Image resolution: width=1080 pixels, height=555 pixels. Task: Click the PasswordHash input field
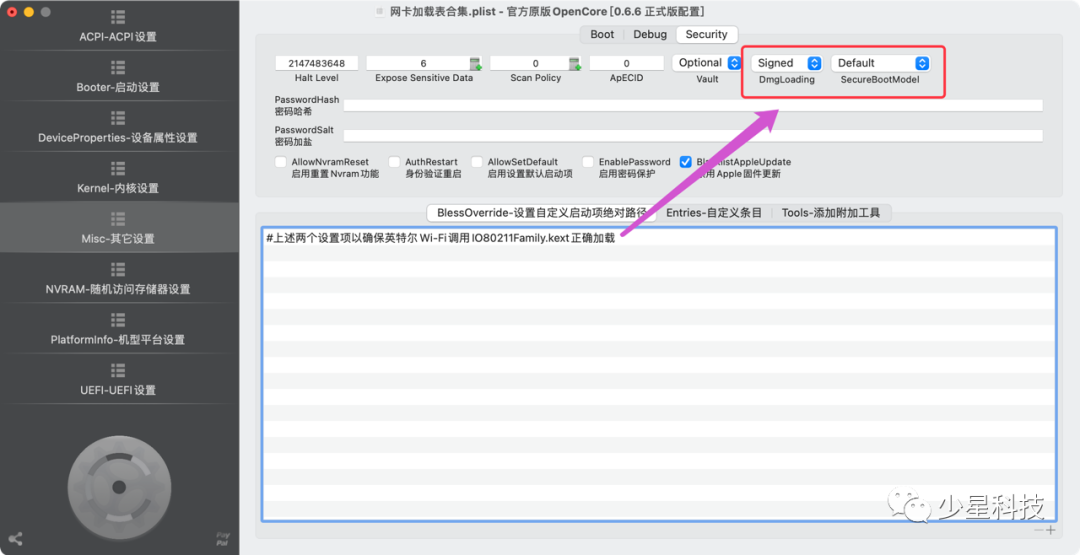[692, 105]
